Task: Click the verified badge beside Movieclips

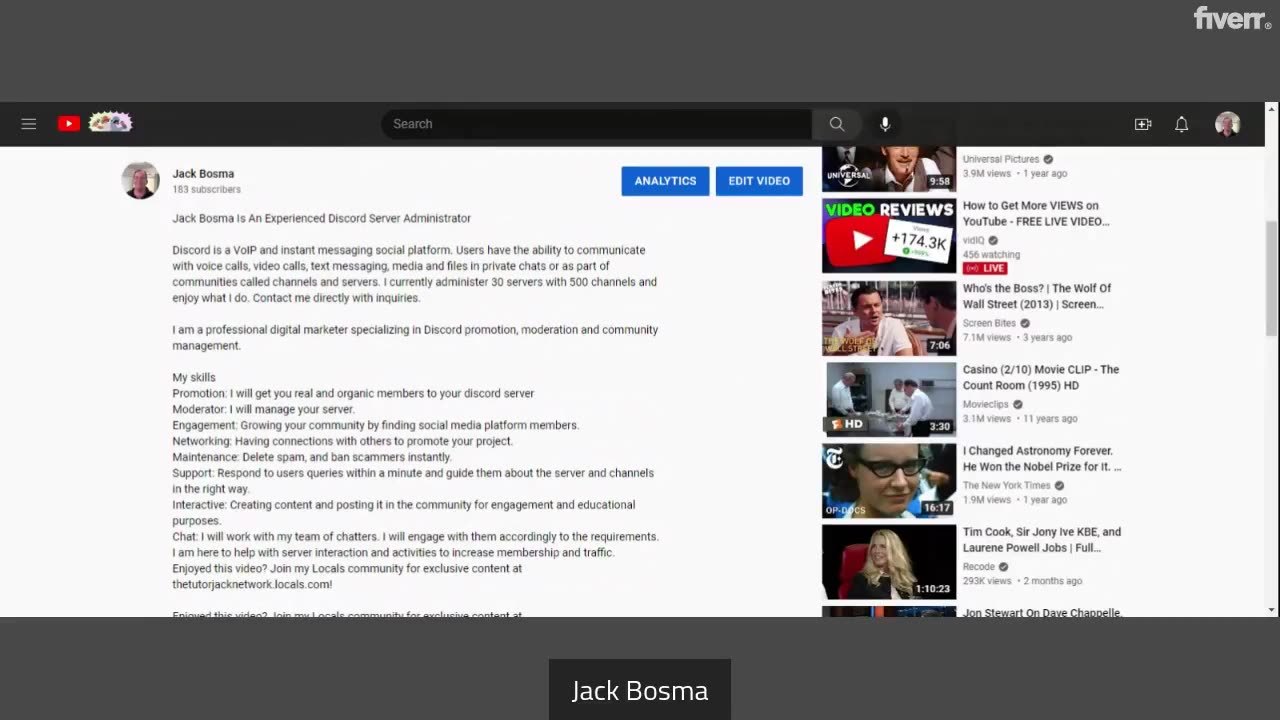Action: point(1017,404)
